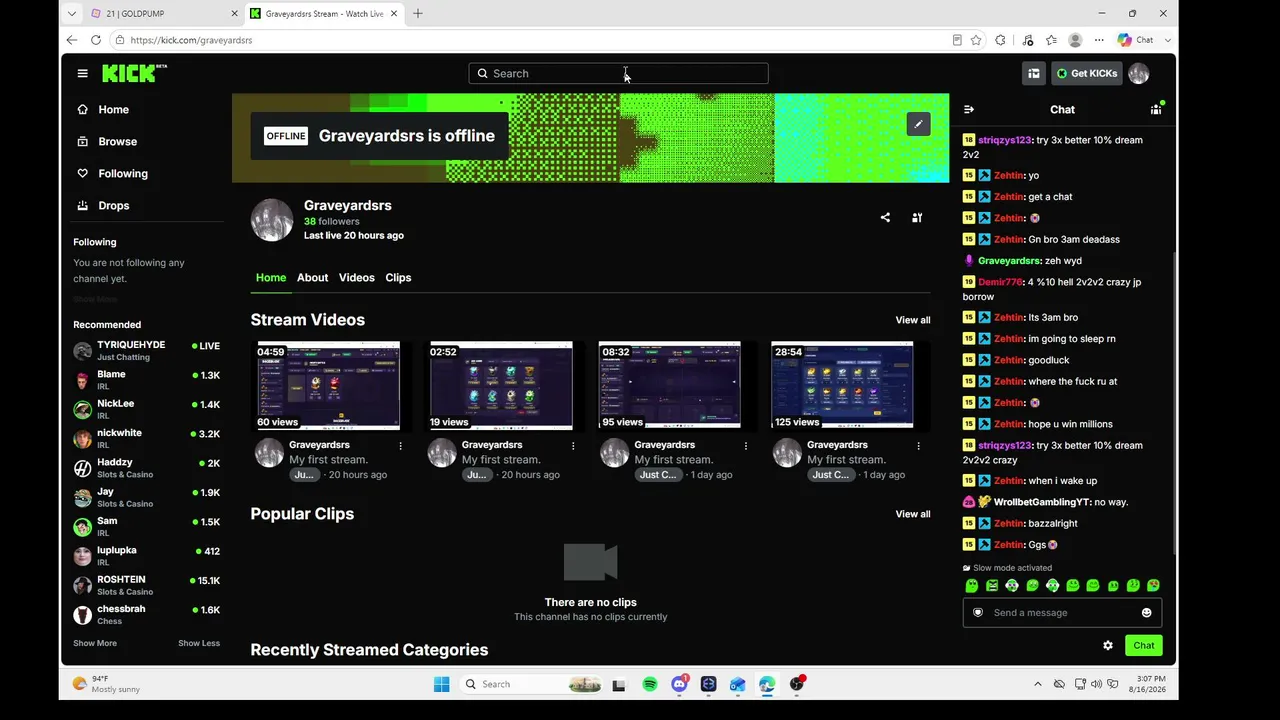Open recommended channel chessbrah
Image resolution: width=1280 pixels, height=720 pixels.
point(146,614)
